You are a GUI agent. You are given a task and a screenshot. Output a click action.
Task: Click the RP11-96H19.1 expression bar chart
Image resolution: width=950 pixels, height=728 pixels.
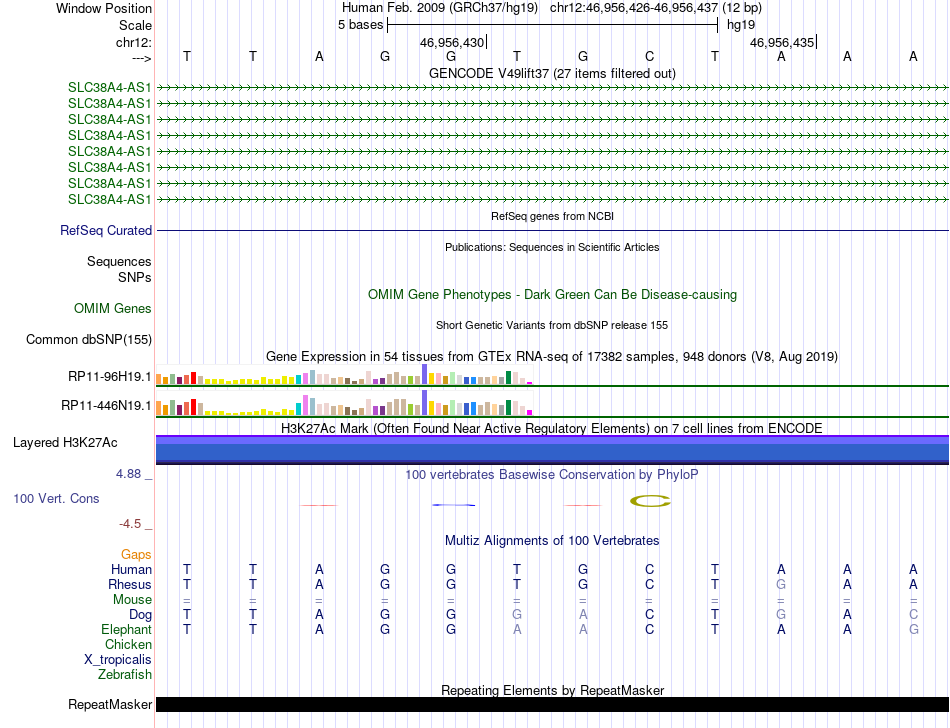[344, 375]
